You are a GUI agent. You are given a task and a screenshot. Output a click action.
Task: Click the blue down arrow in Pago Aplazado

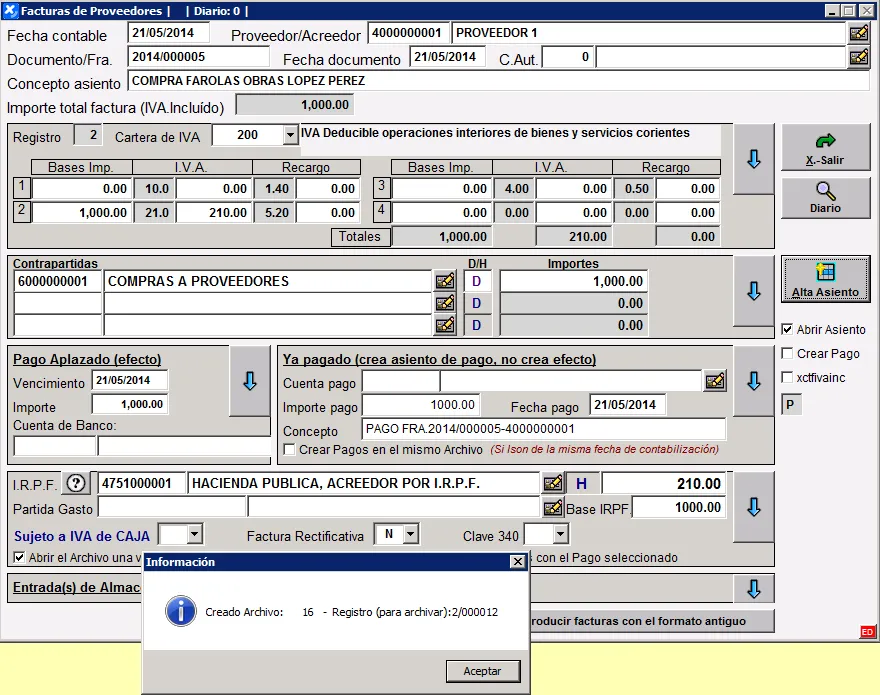coord(250,381)
